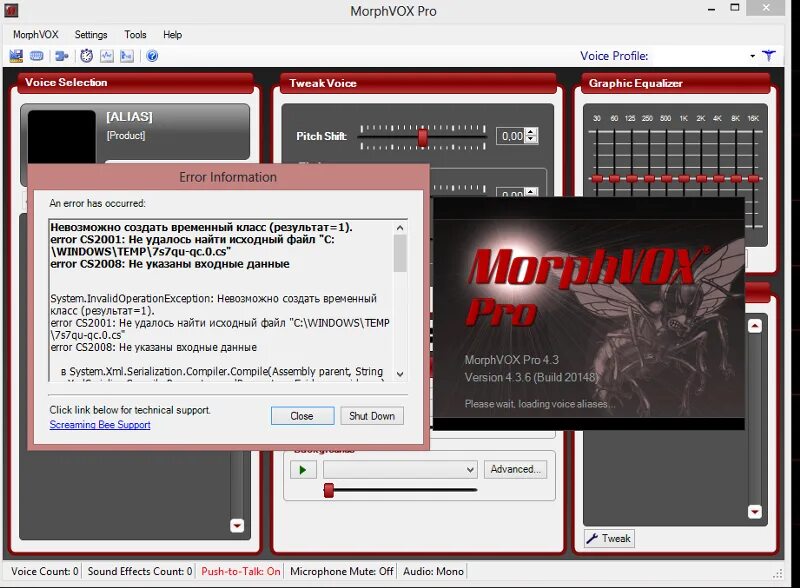Click 'System.InvalidOperationException' line
This screenshot has width=800, height=588.
(213, 299)
